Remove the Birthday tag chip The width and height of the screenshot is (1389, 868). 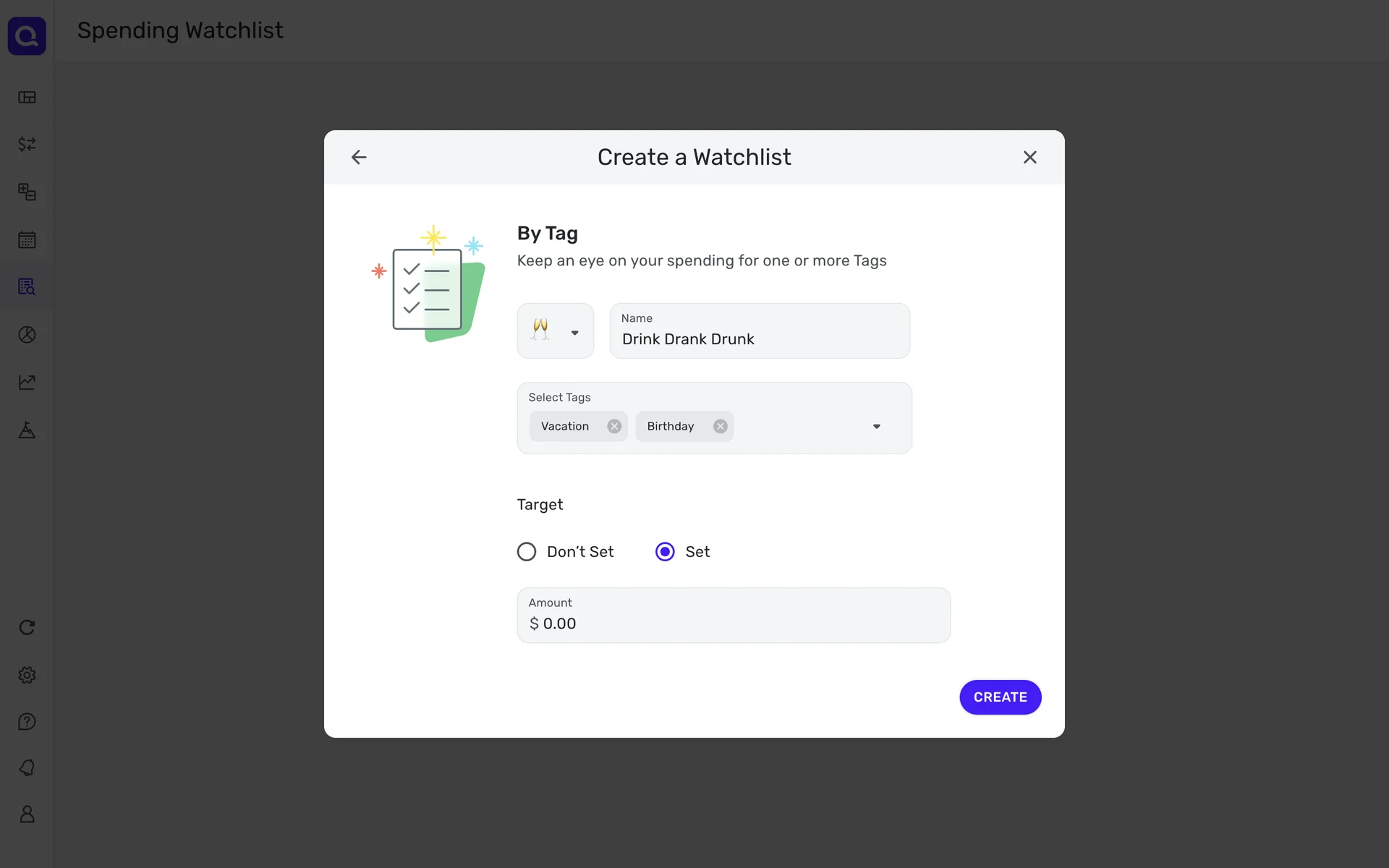coord(720,426)
